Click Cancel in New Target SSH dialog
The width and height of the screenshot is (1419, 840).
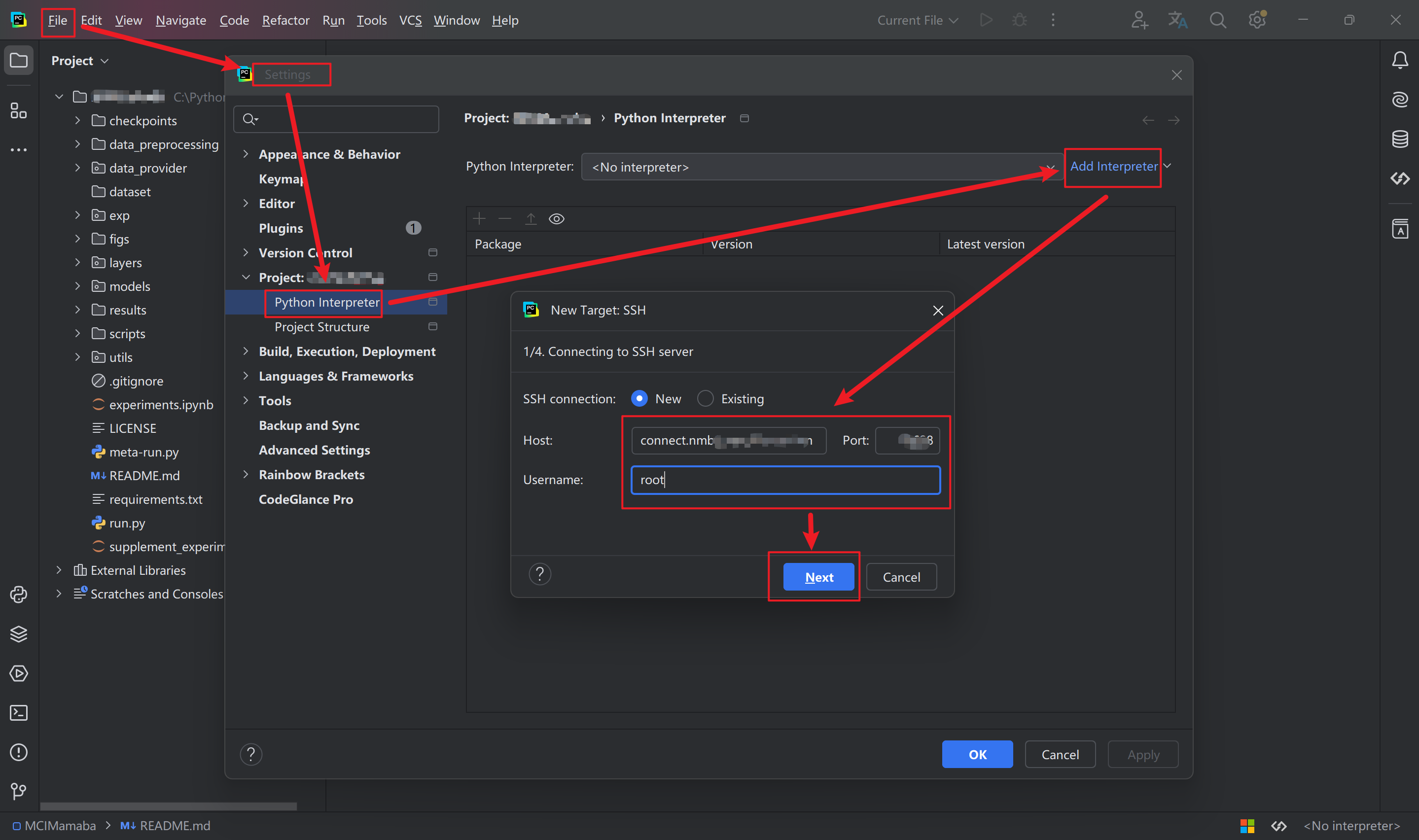point(901,577)
